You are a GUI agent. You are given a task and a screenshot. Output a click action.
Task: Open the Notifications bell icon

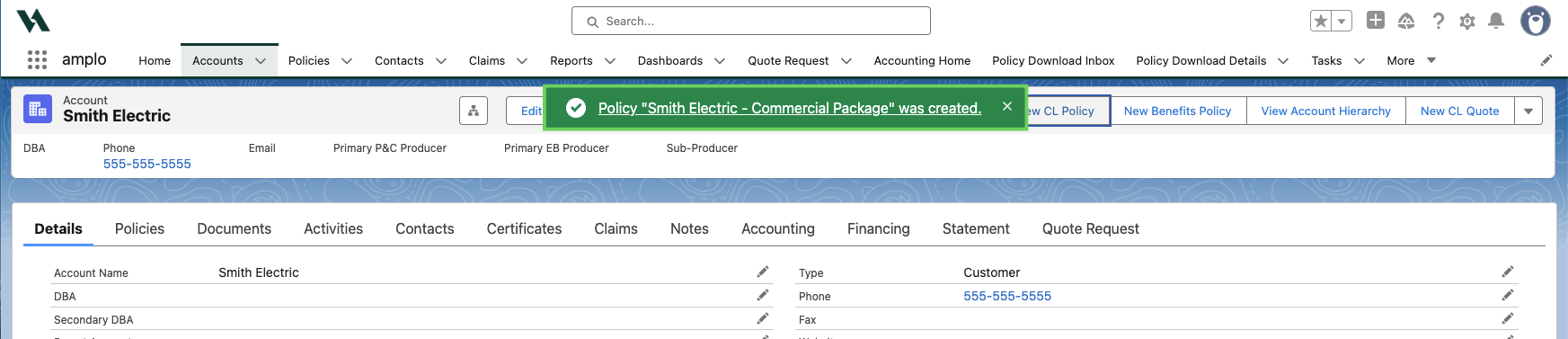click(1496, 21)
